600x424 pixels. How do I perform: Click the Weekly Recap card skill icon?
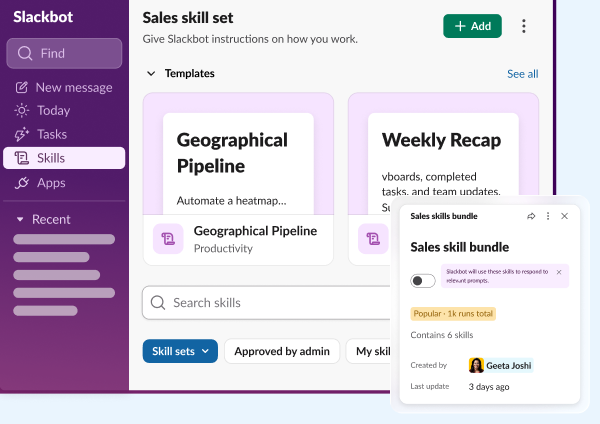[x=373, y=239]
